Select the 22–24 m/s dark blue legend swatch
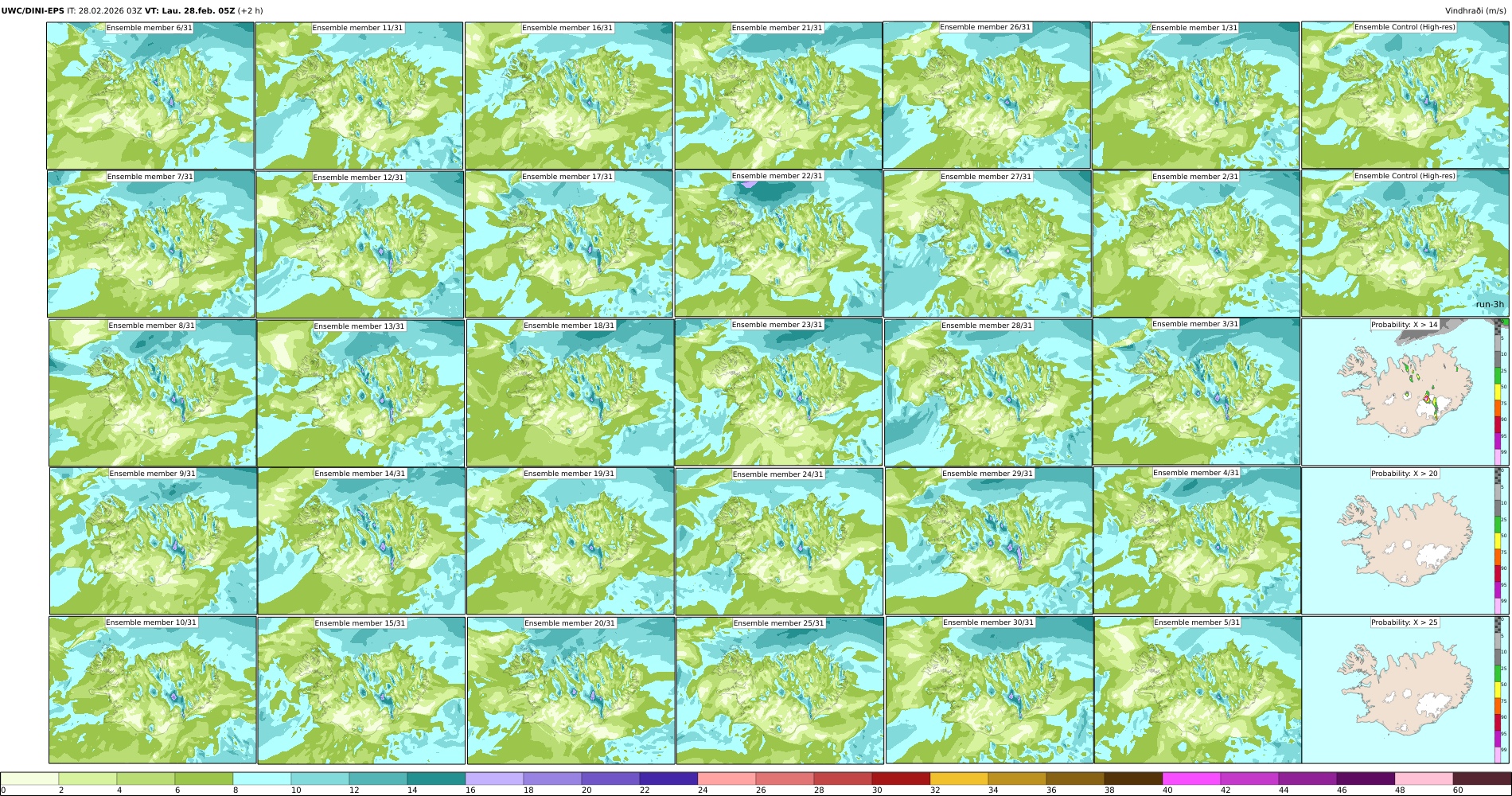Image resolution: width=1512 pixels, height=796 pixels. tap(668, 778)
